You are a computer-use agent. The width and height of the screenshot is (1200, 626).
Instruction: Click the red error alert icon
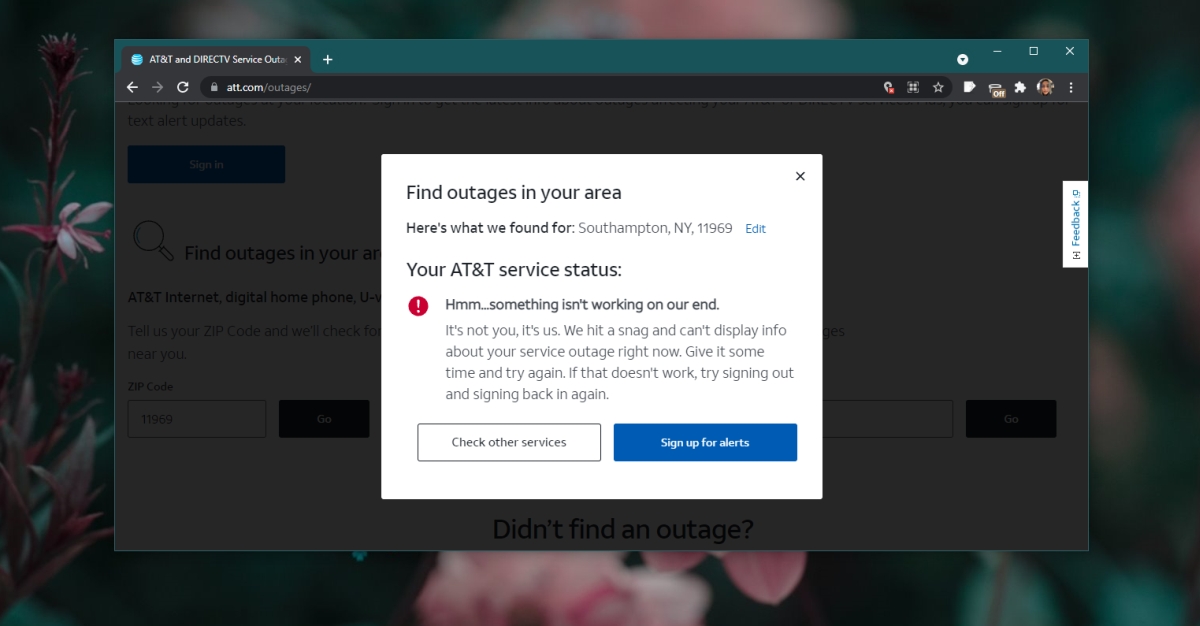coord(418,306)
